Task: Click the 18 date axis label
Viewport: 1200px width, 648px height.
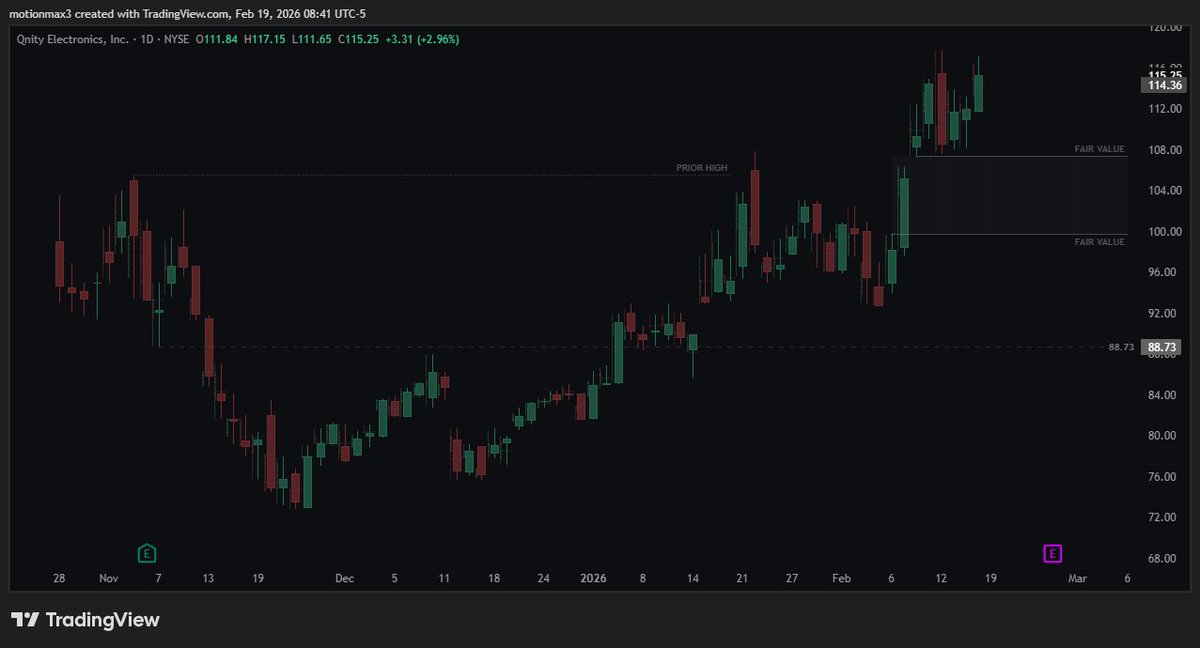Action: (493, 579)
